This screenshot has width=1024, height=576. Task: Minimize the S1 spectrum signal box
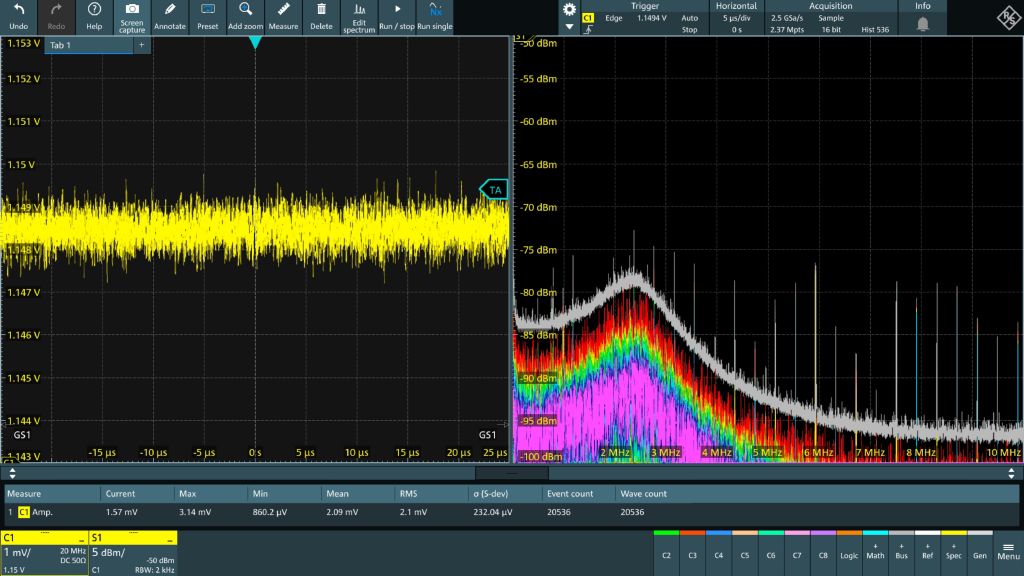click(170, 539)
